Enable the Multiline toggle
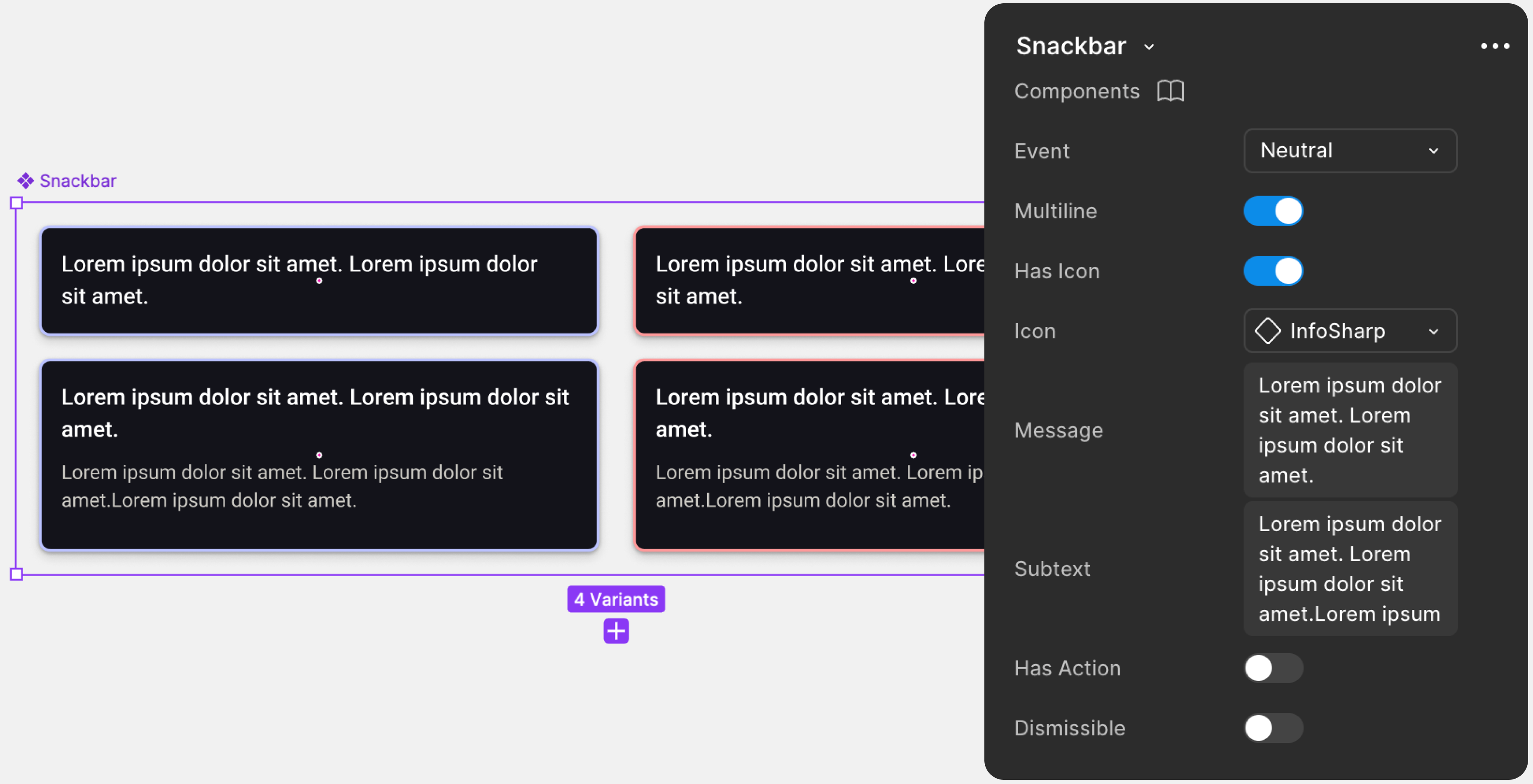The width and height of the screenshot is (1533, 784). click(1273, 211)
